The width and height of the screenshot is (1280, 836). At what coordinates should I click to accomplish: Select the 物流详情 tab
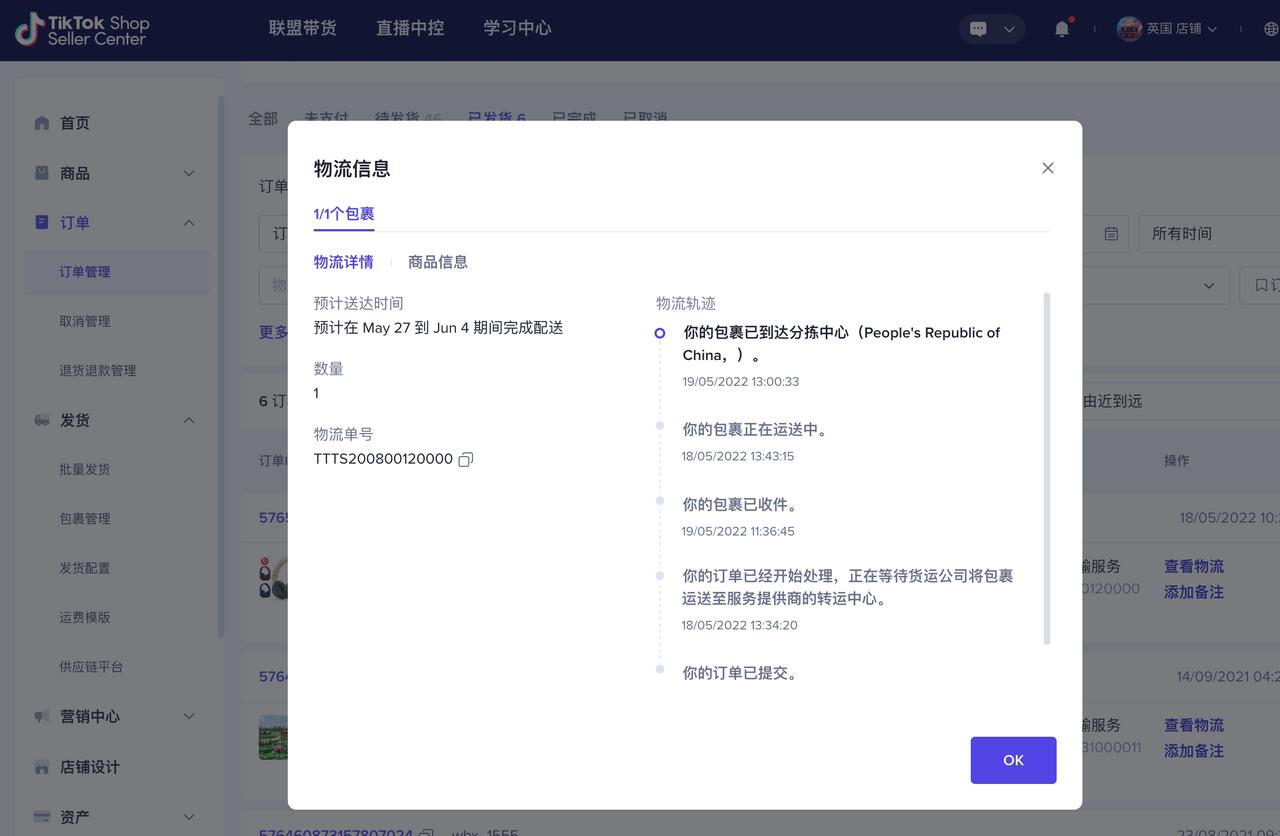[343, 262]
